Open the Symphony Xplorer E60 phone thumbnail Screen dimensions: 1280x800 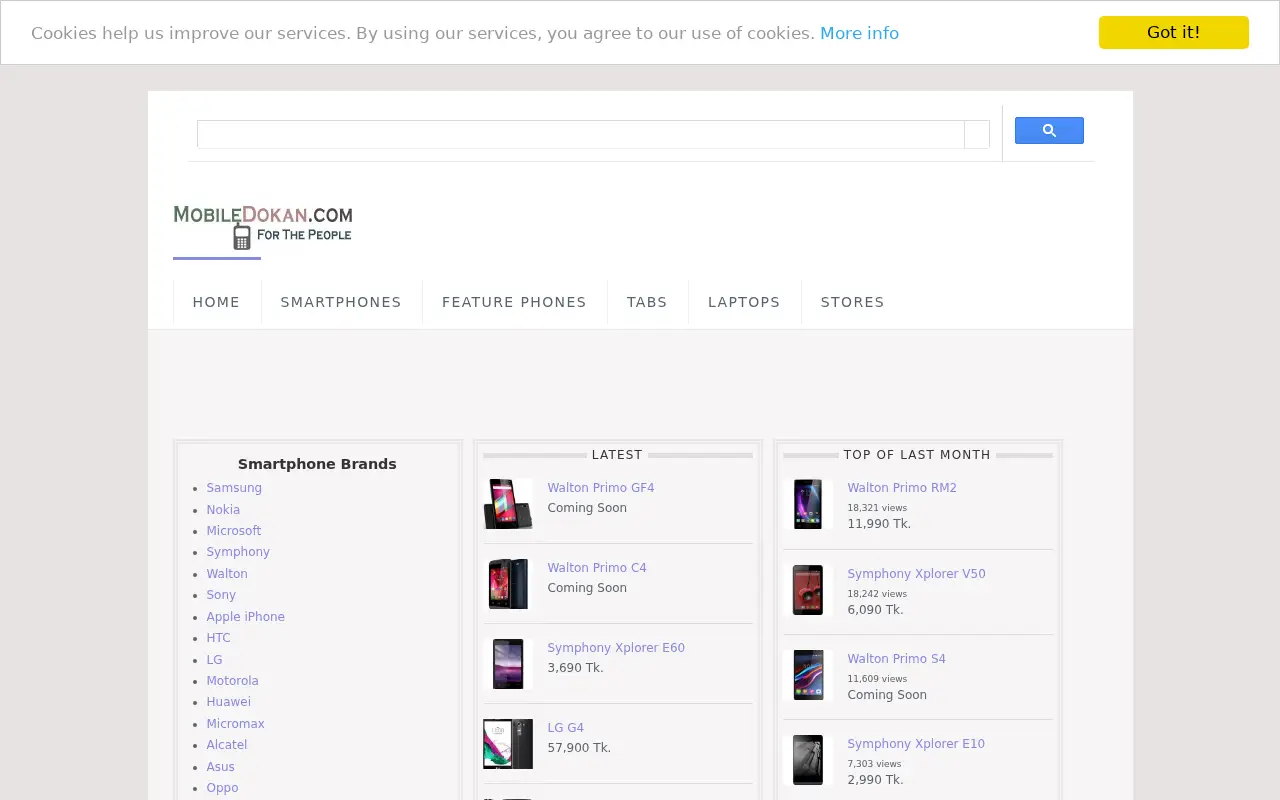(x=508, y=664)
